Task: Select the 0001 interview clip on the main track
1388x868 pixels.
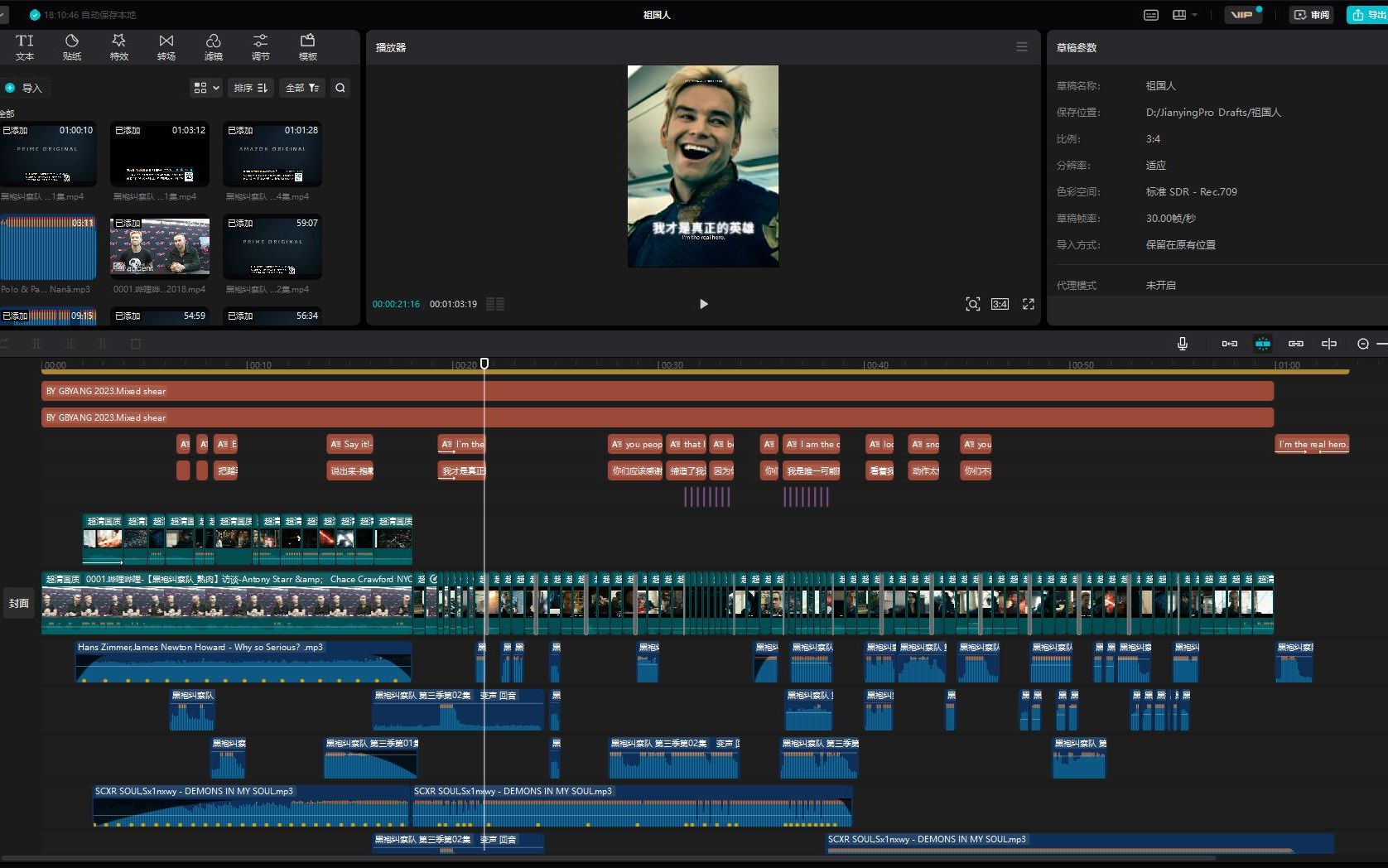Action: [x=227, y=603]
